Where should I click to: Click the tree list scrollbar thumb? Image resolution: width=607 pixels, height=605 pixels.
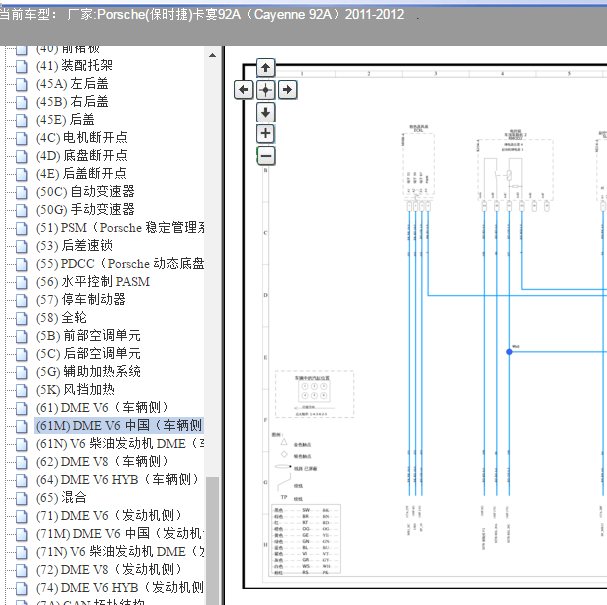(212, 540)
